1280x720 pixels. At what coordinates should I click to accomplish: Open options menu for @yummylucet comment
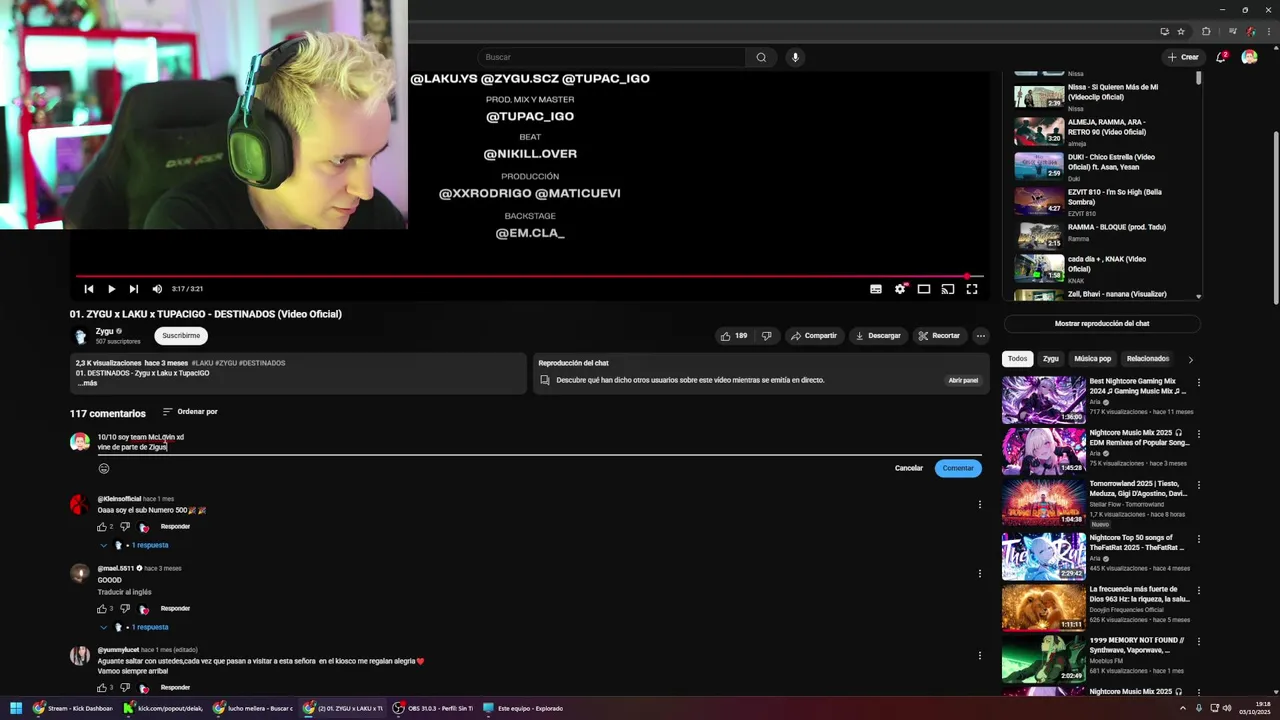980,656
